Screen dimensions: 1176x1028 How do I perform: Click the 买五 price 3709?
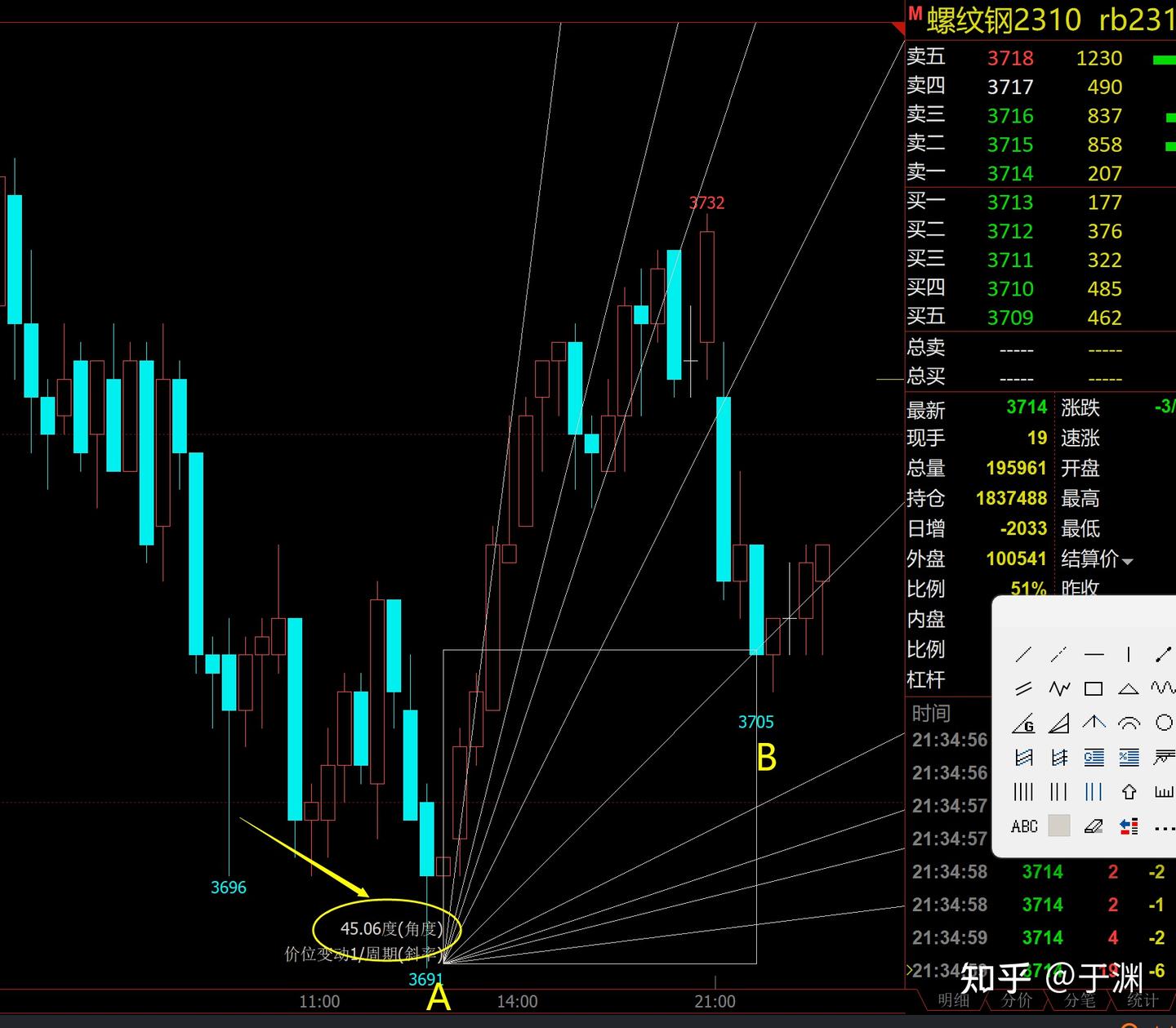1010,318
